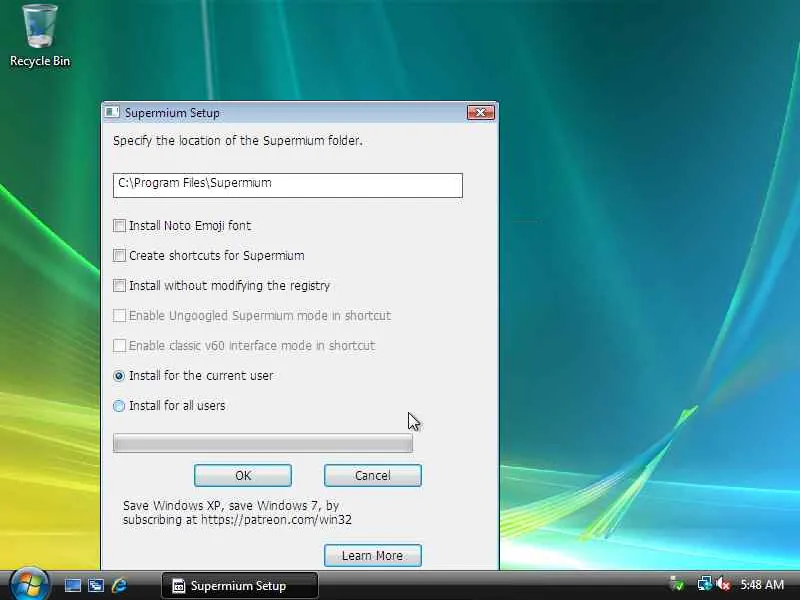
Task: Click the muted volume tray icon
Action: coord(723,584)
